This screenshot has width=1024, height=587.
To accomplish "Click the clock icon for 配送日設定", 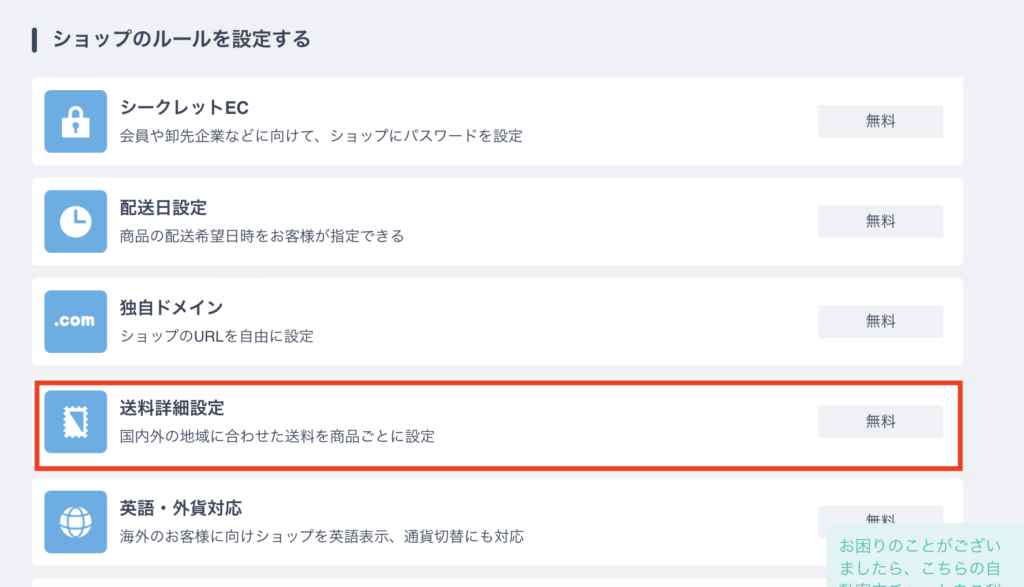I will tap(76, 221).
